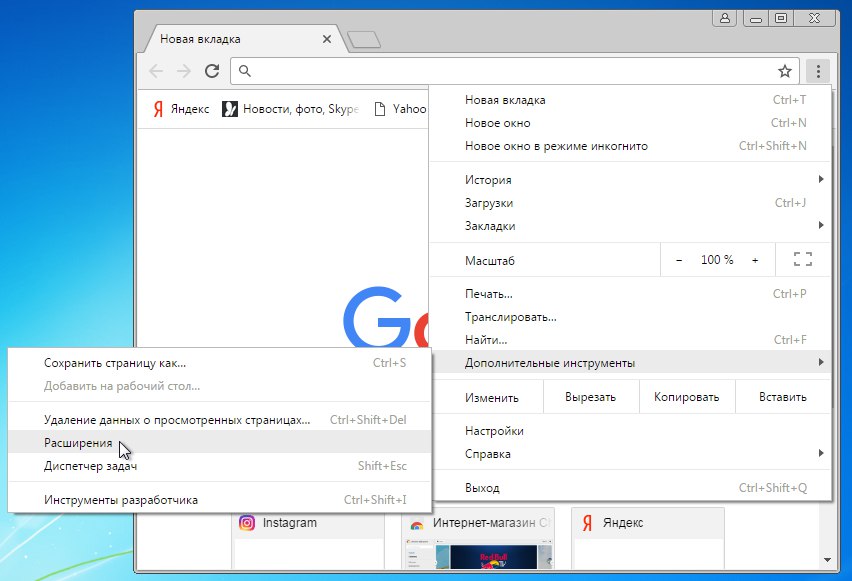Click the Вставить button
The height and width of the screenshot is (581, 852).
click(782, 397)
